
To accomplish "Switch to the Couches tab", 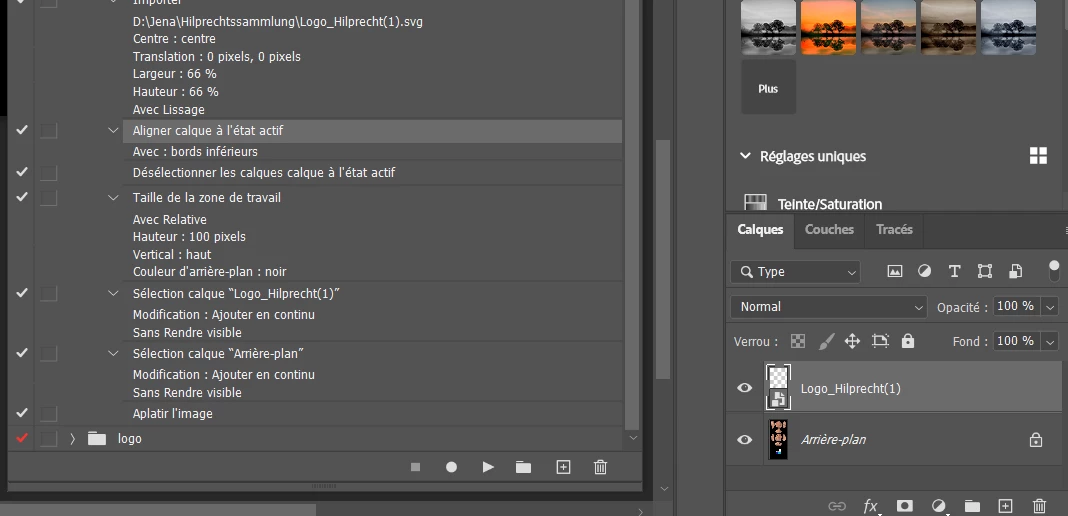I will coord(829,229).
